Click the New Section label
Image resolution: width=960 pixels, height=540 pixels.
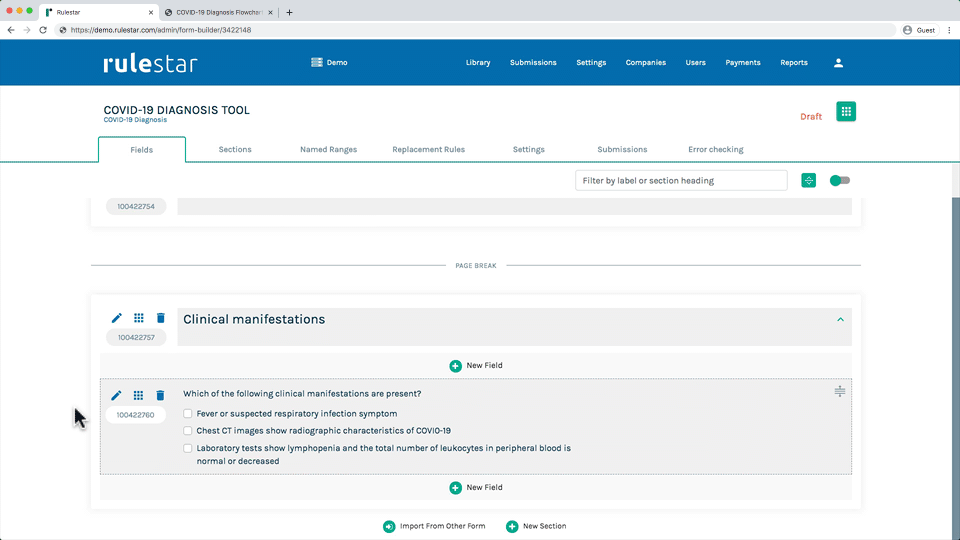[x=544, y=526]
